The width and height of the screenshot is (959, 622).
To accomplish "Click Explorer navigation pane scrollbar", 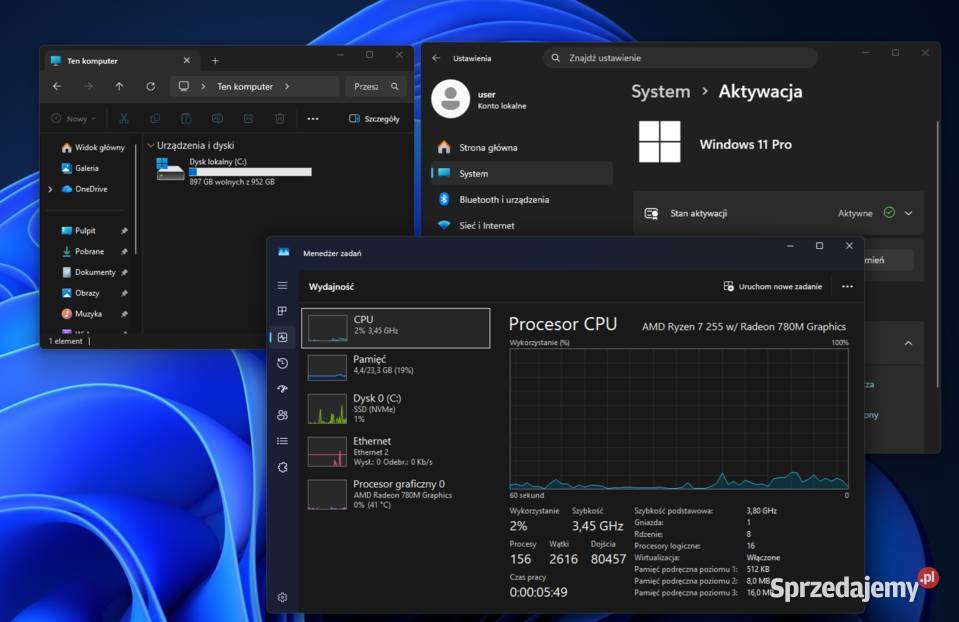I will click(135, 199).
